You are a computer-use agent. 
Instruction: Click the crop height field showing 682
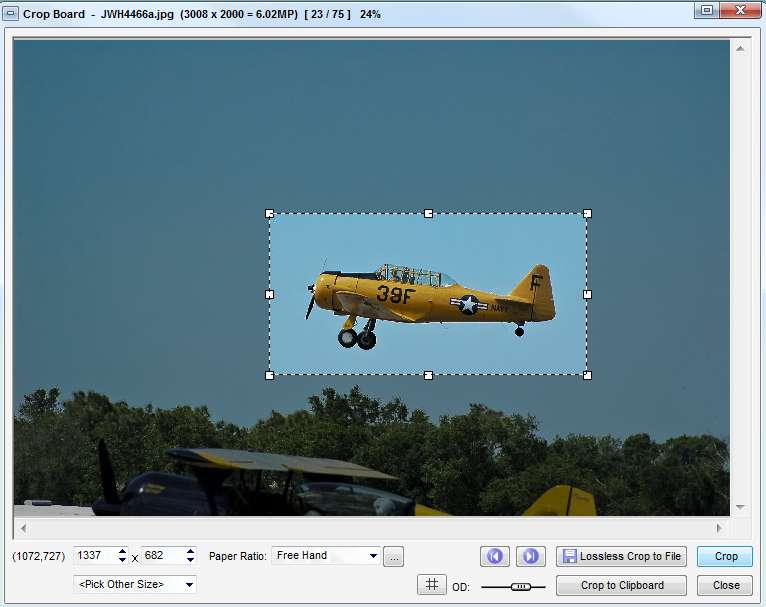click(x=163, y=556)
